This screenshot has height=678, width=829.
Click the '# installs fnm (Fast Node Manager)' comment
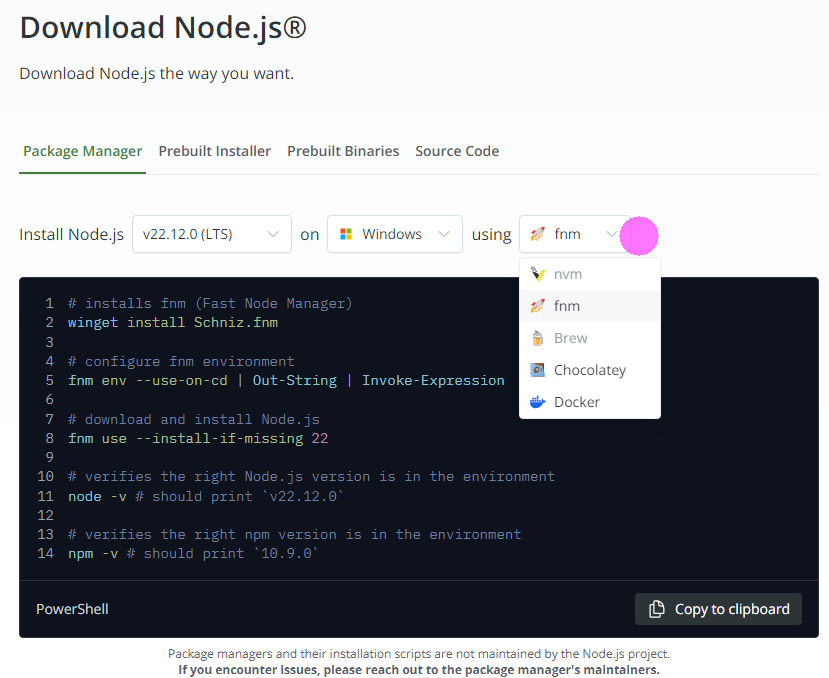click(x=210, y=304)
